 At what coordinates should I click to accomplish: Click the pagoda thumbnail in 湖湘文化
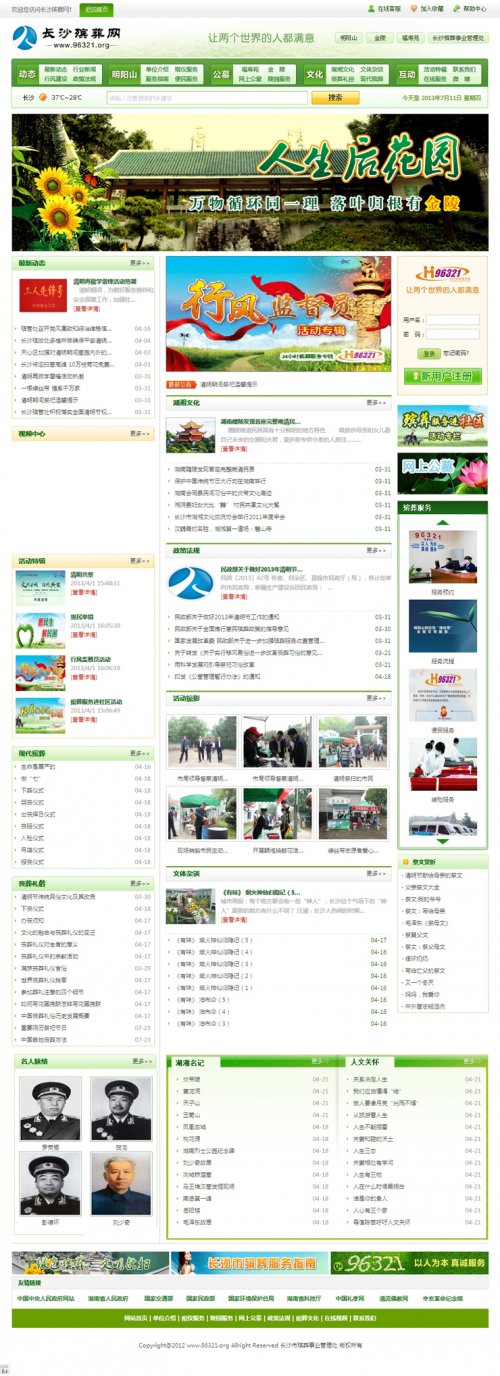pos(190,435)
